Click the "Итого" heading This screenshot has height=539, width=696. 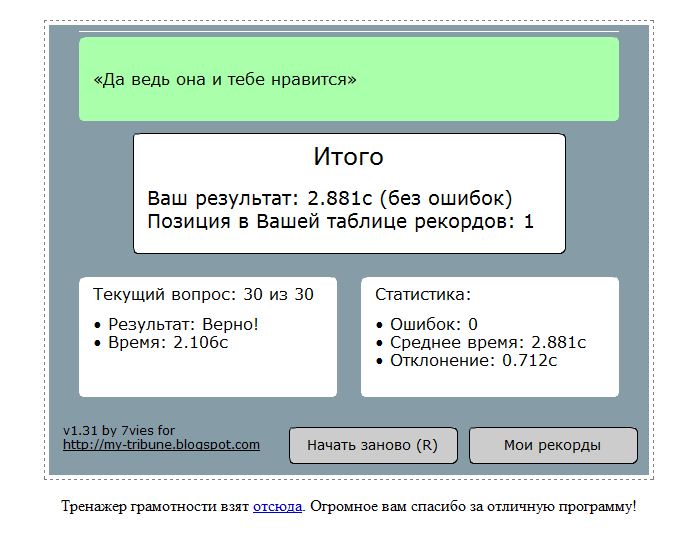348,157
